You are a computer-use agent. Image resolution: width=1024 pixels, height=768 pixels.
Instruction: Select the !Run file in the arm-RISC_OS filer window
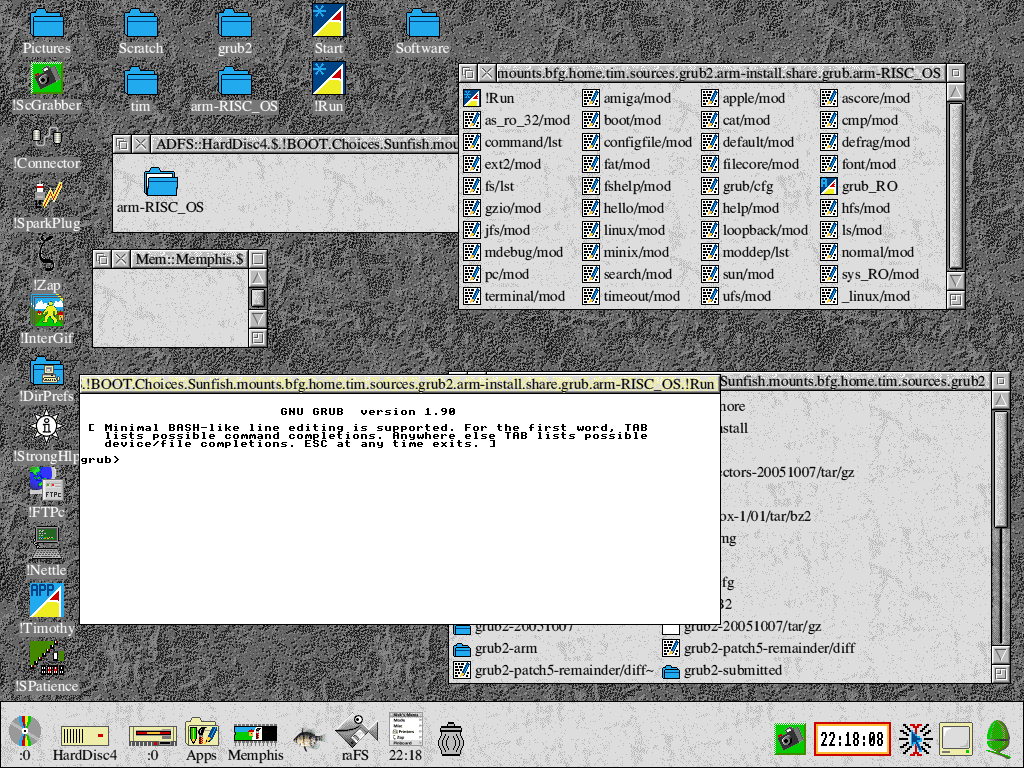pos(489,98)
